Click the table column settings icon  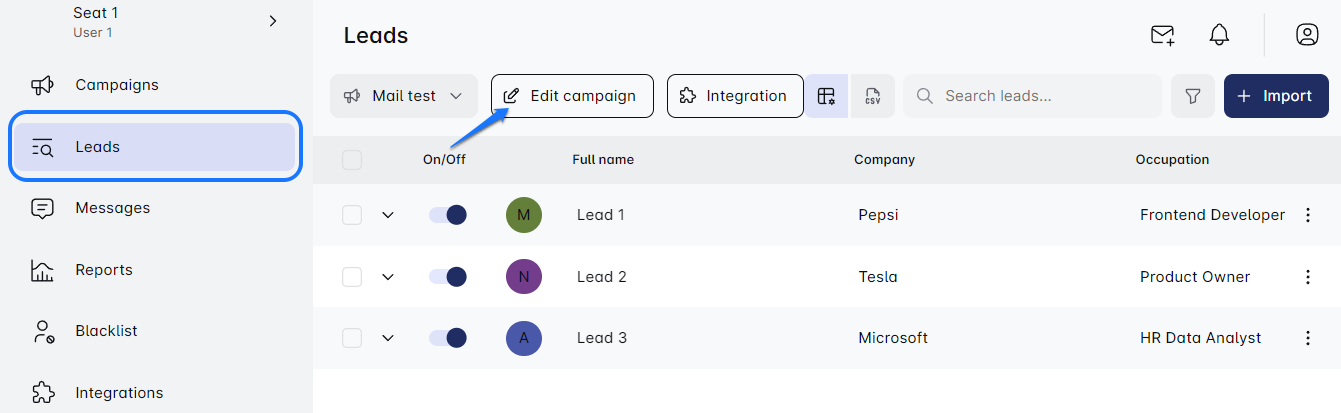pyautogui.click(x=826, y=96)
